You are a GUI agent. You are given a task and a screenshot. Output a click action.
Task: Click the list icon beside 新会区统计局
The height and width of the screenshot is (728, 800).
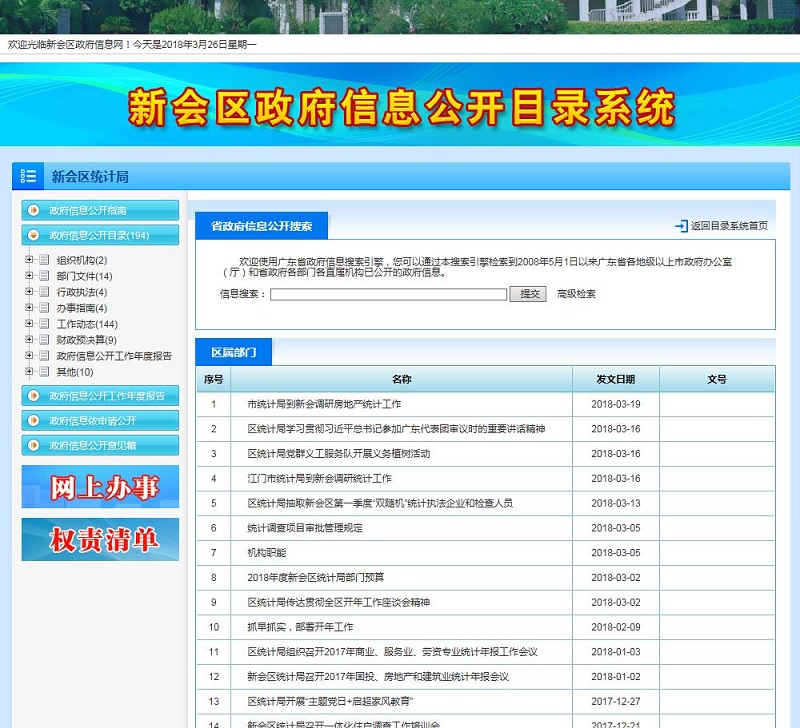(x=28, y=176)
